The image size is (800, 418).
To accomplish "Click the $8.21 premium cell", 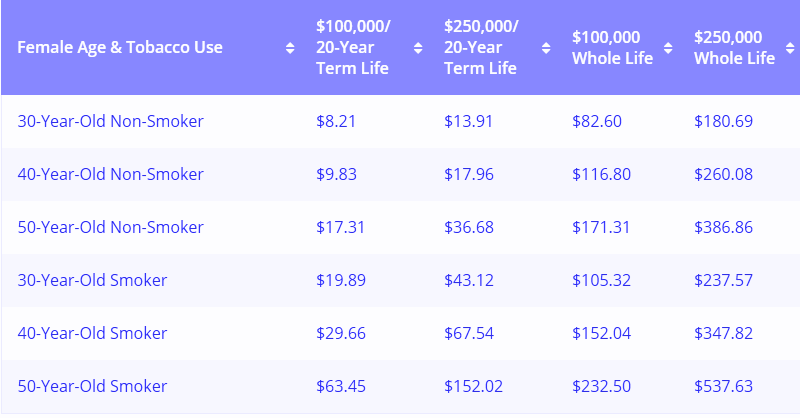I will (x=336, y=121).
